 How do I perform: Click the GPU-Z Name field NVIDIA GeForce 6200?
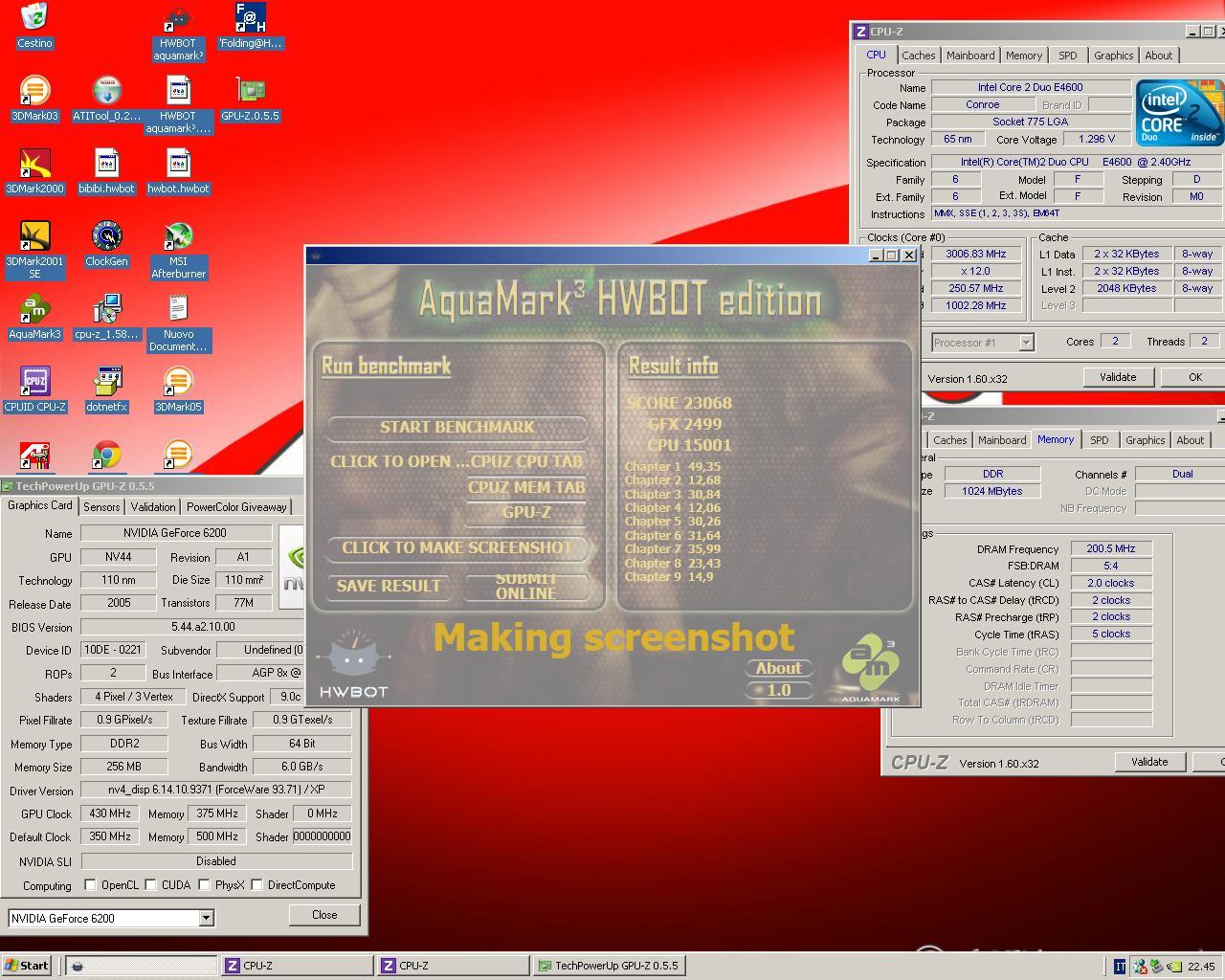pyautogui.click(x=177, y=533)
